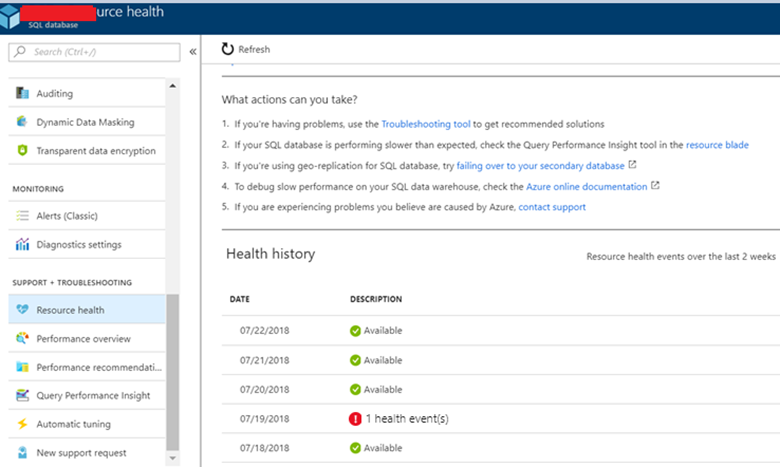Collapse the sidebar with double chevron
The image size is (780, 467).
coord(193,52)
